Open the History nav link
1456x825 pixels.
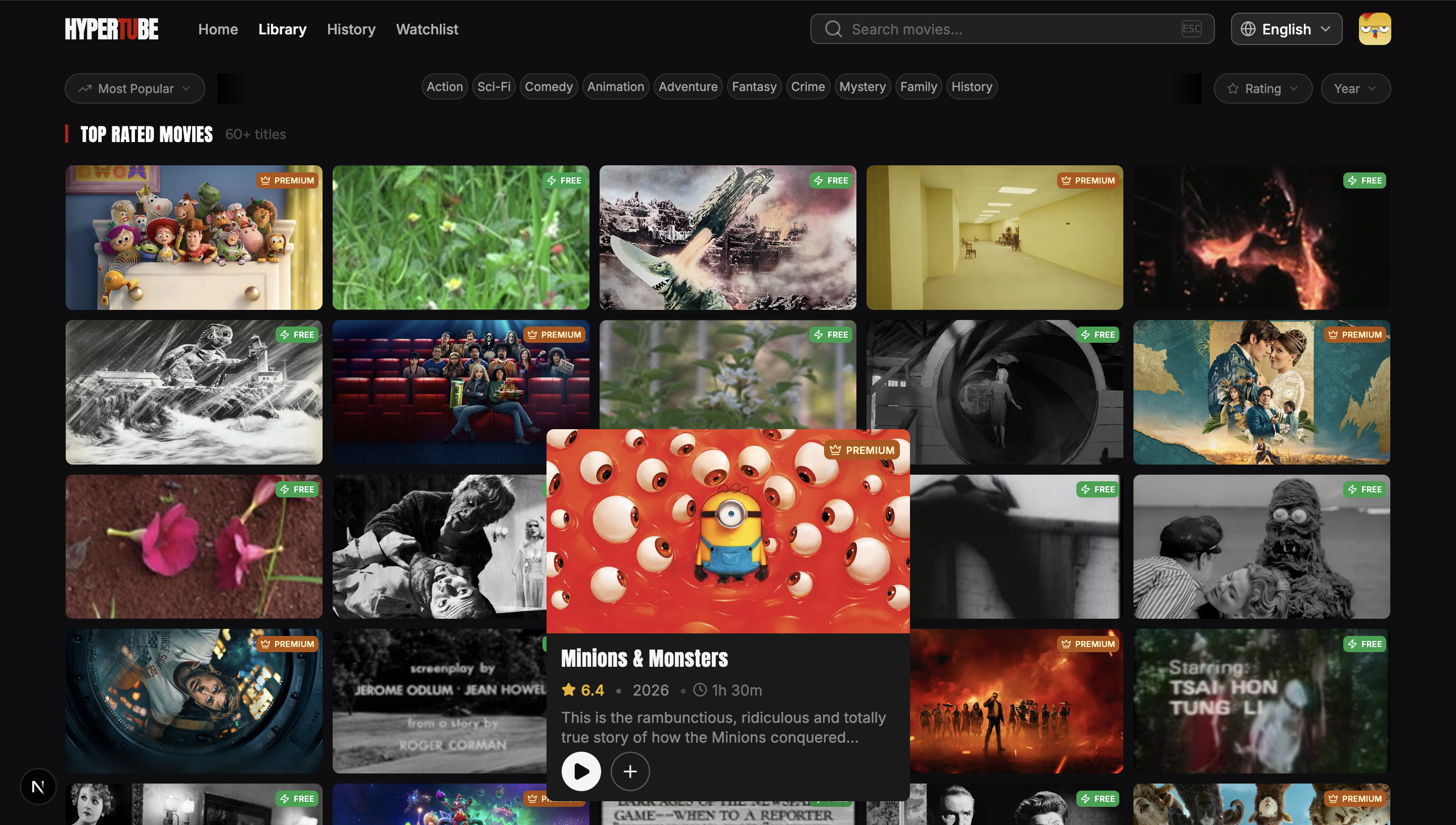(351, 29)
